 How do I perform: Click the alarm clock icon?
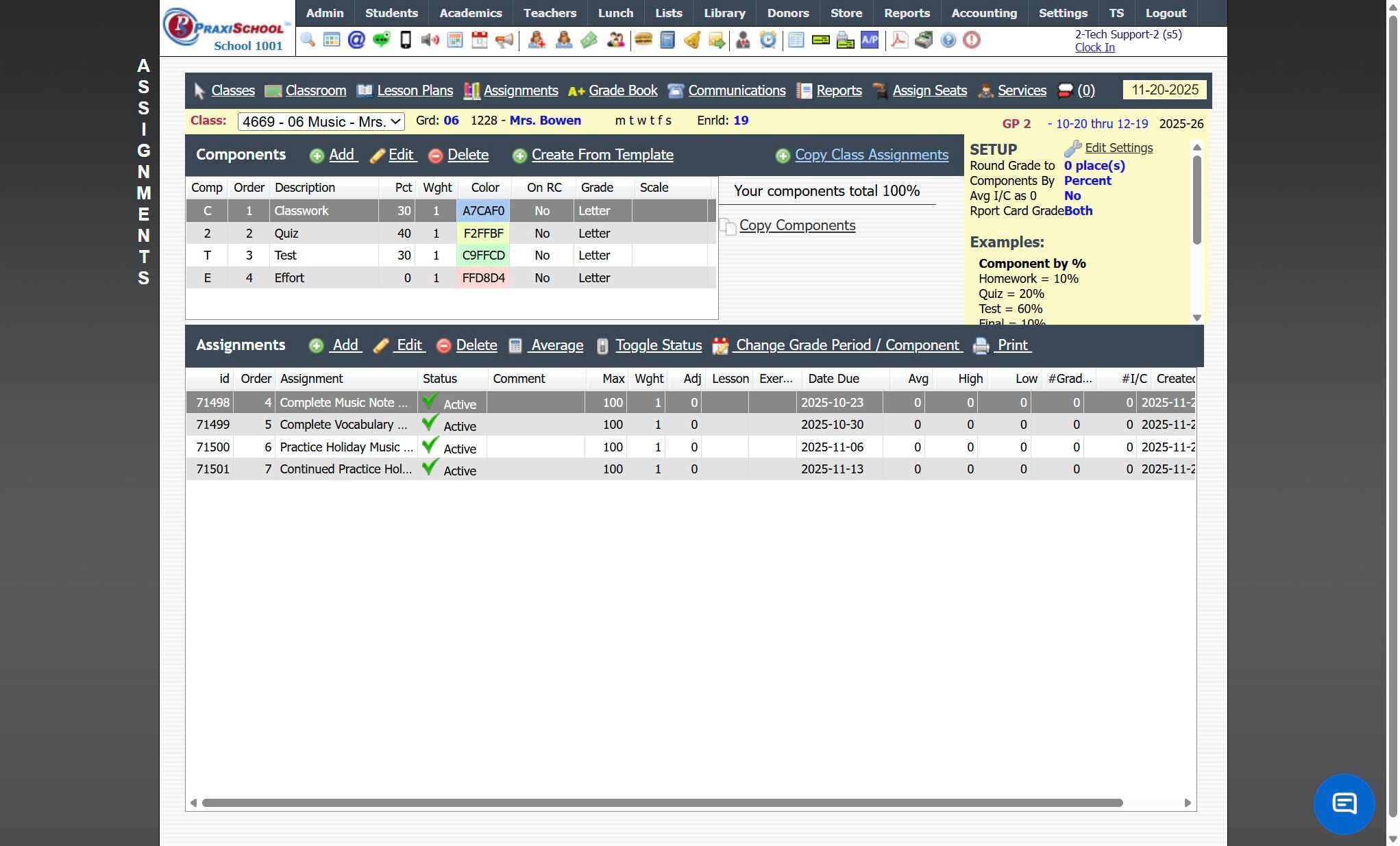[x=768, y=40]
